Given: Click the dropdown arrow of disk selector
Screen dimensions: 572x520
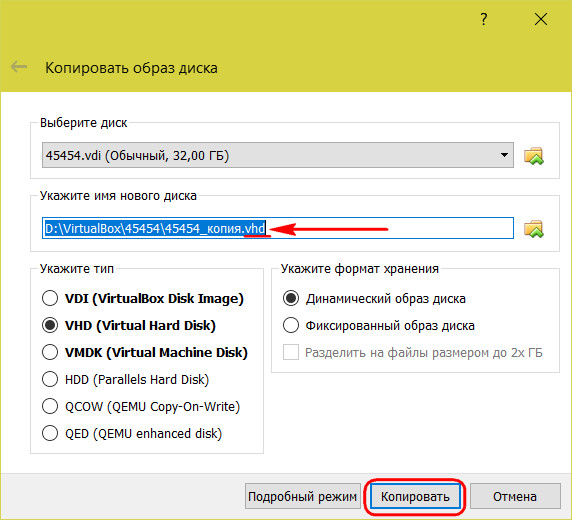Looking at the screenshot, I should pyautogui.click(x=504, y=155).
